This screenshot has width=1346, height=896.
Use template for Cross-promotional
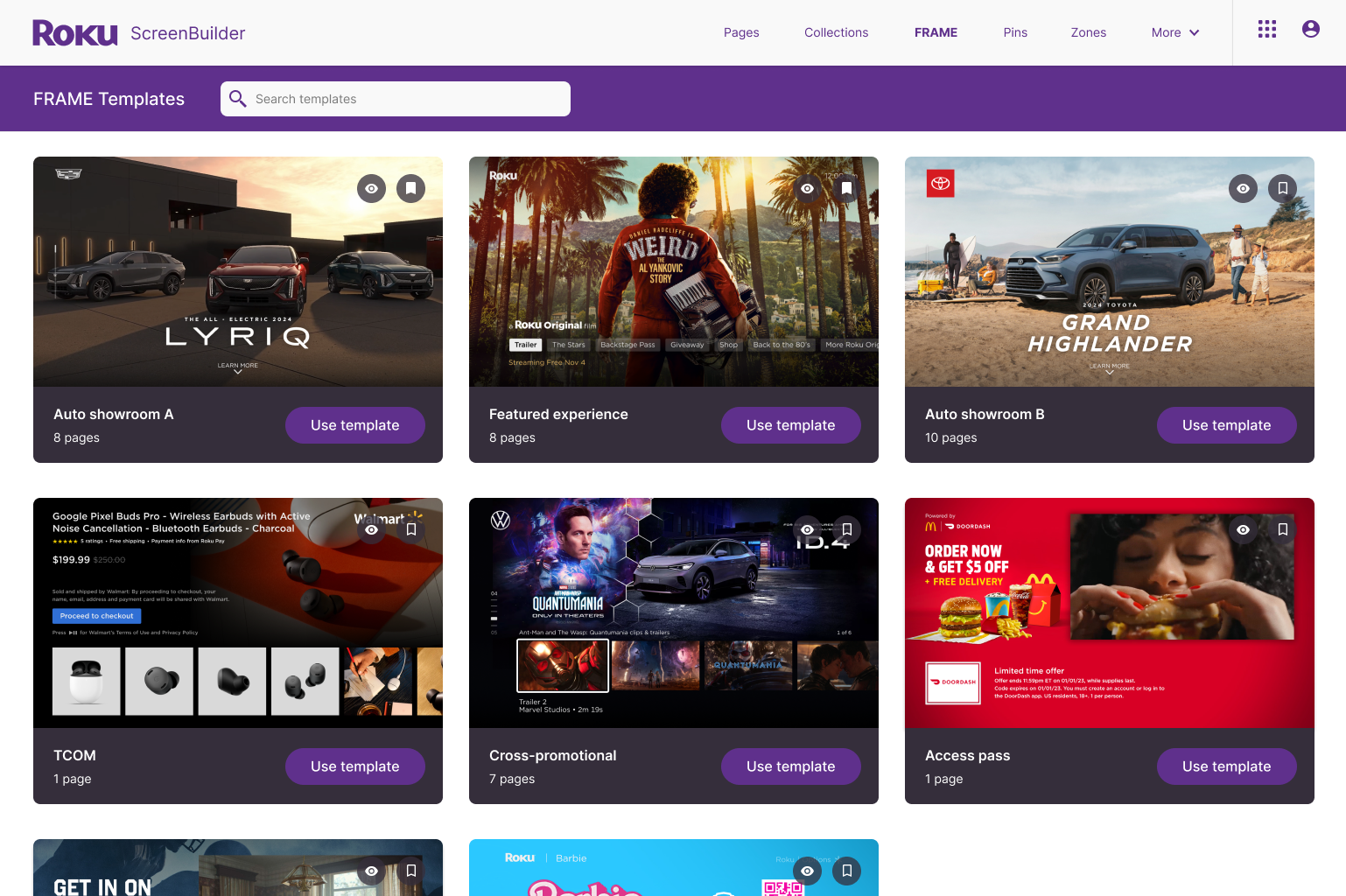click(x=791, y=766)
